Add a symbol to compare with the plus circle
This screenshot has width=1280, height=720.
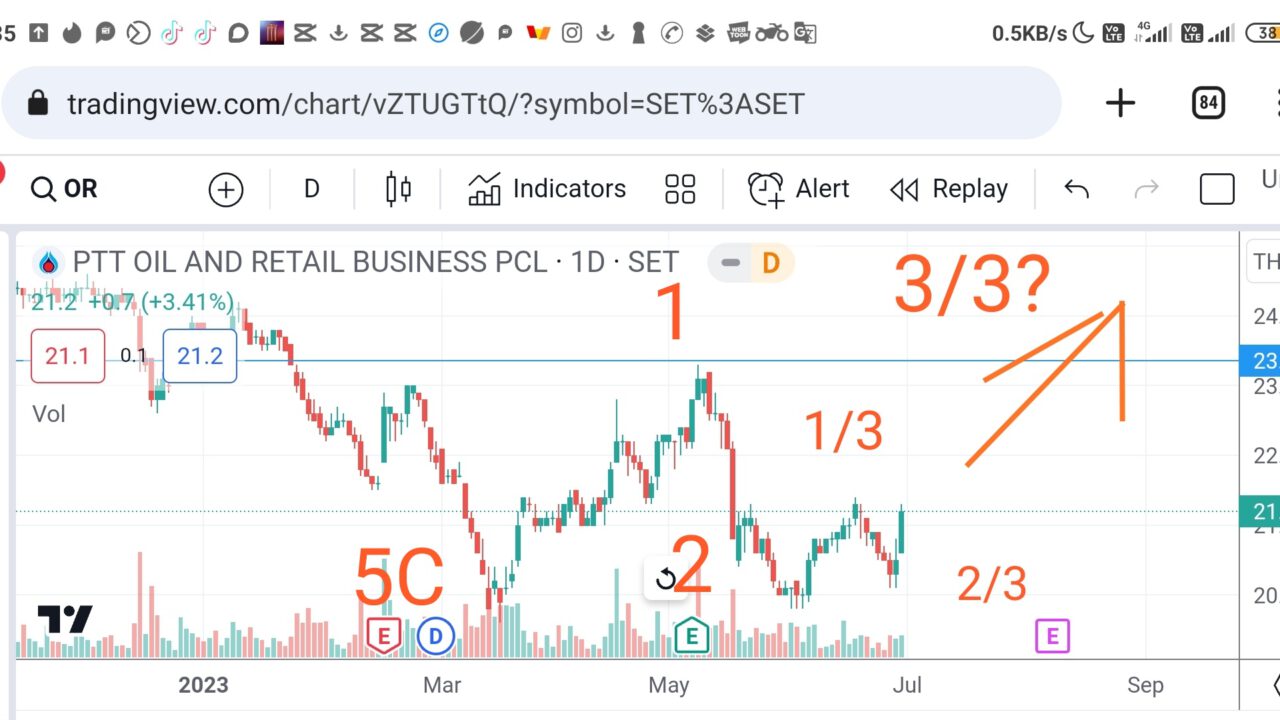(226, 189)
